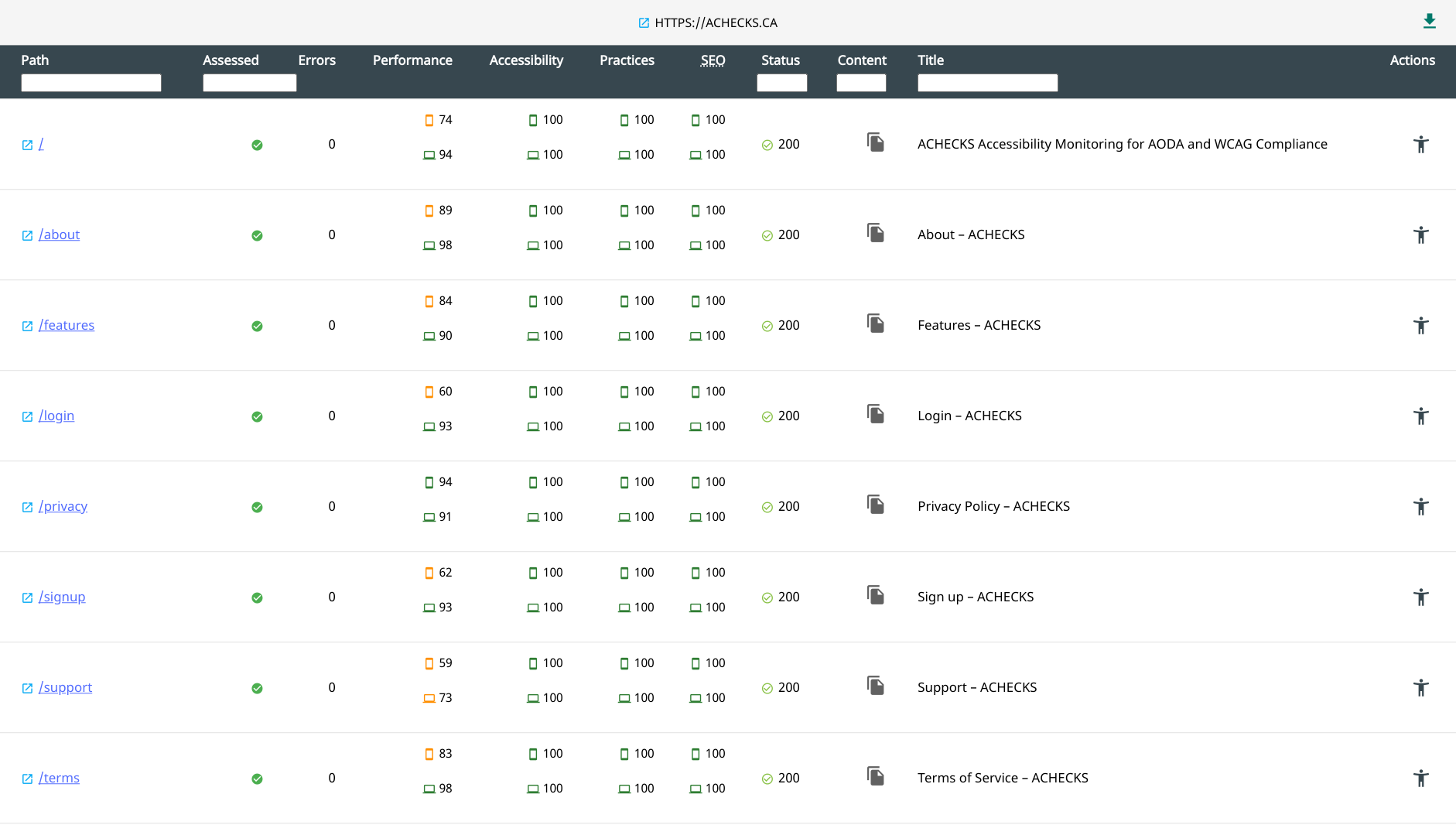Screen dimensions: 1456x825
Task: Focus the Content filter input
Action: coord(861,83)
